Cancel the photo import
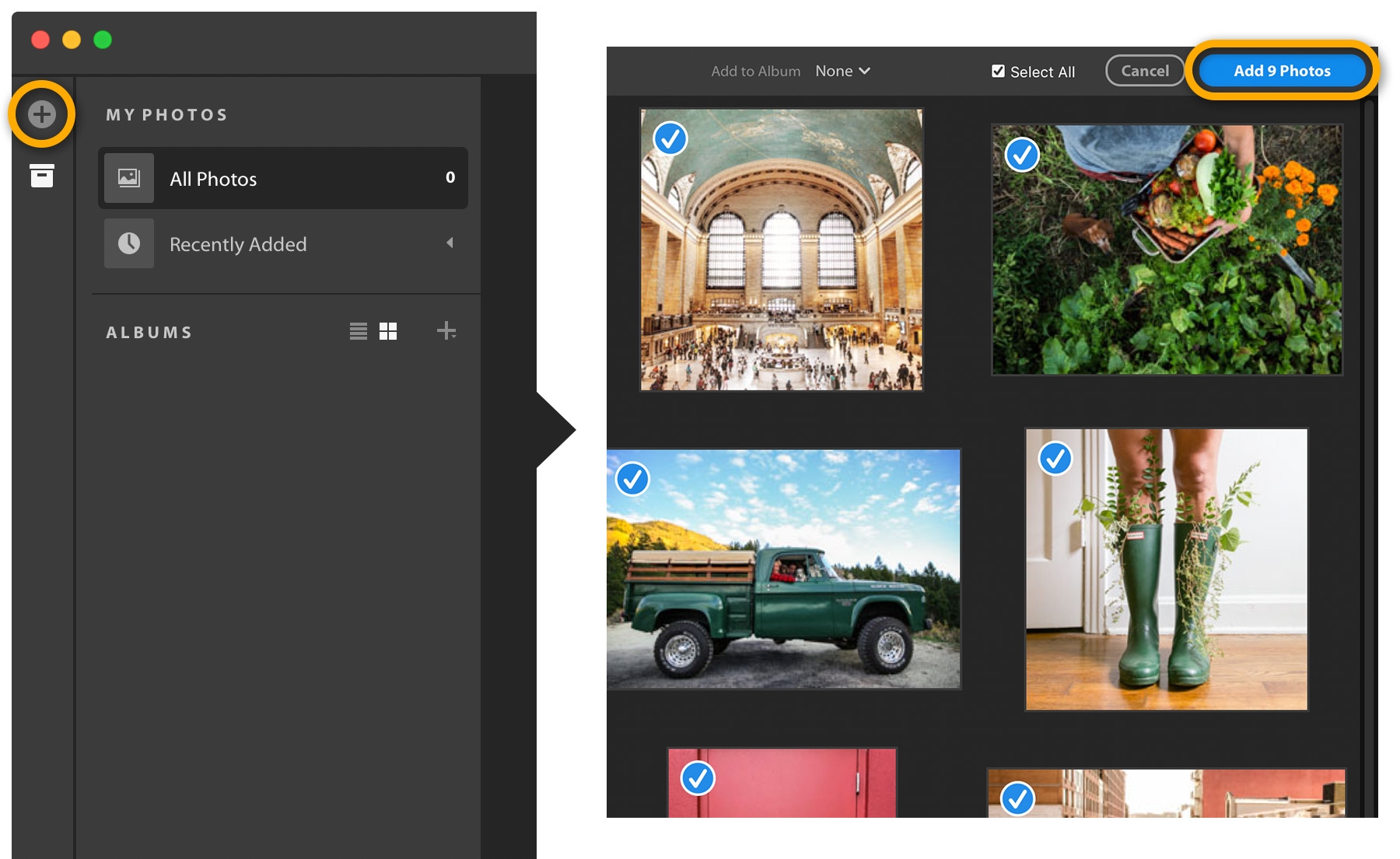This screenshot has width=1400, height=859. (x=1144, y=70)
